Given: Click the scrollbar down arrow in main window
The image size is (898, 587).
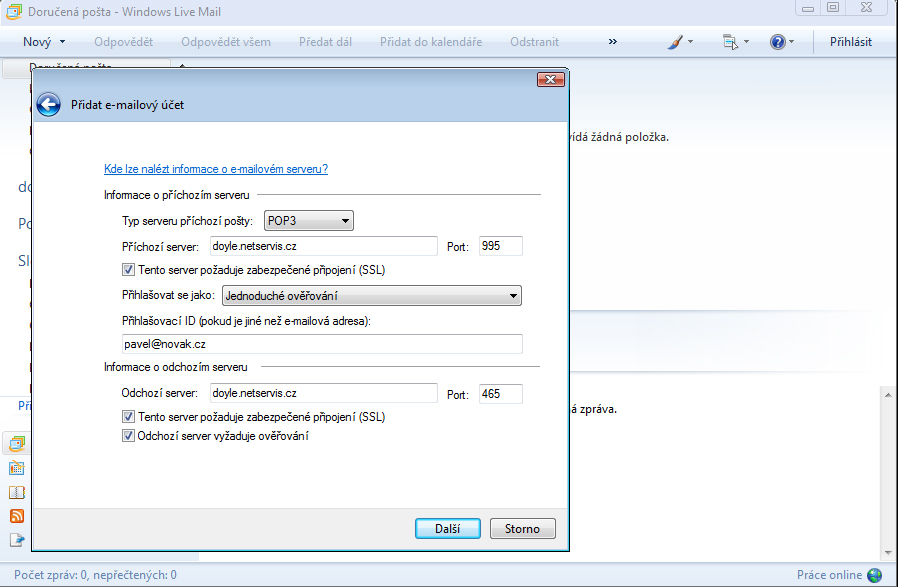Looking at the screenshot, I should (x=888, y=553).
